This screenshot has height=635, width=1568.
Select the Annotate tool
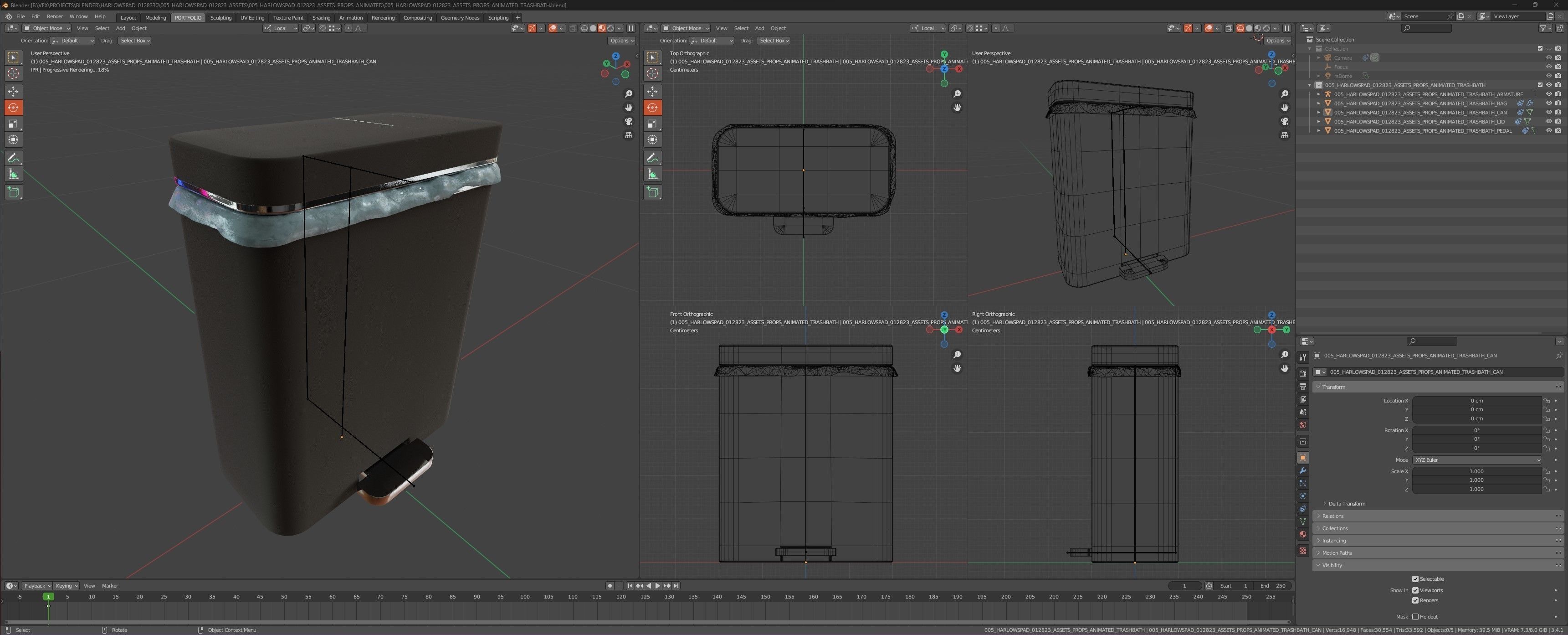tap(13, 158)
